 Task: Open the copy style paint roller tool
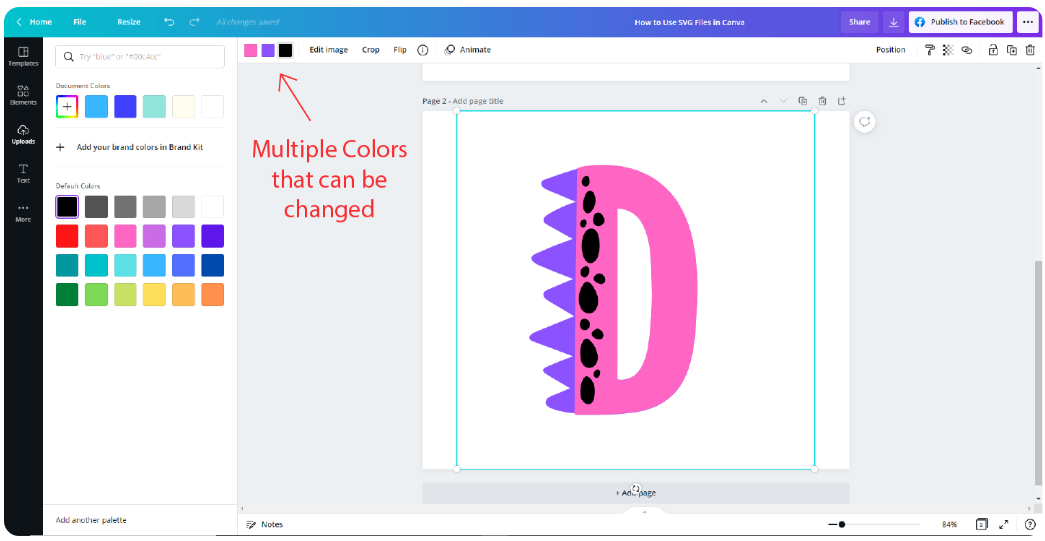tap(929, 50)
